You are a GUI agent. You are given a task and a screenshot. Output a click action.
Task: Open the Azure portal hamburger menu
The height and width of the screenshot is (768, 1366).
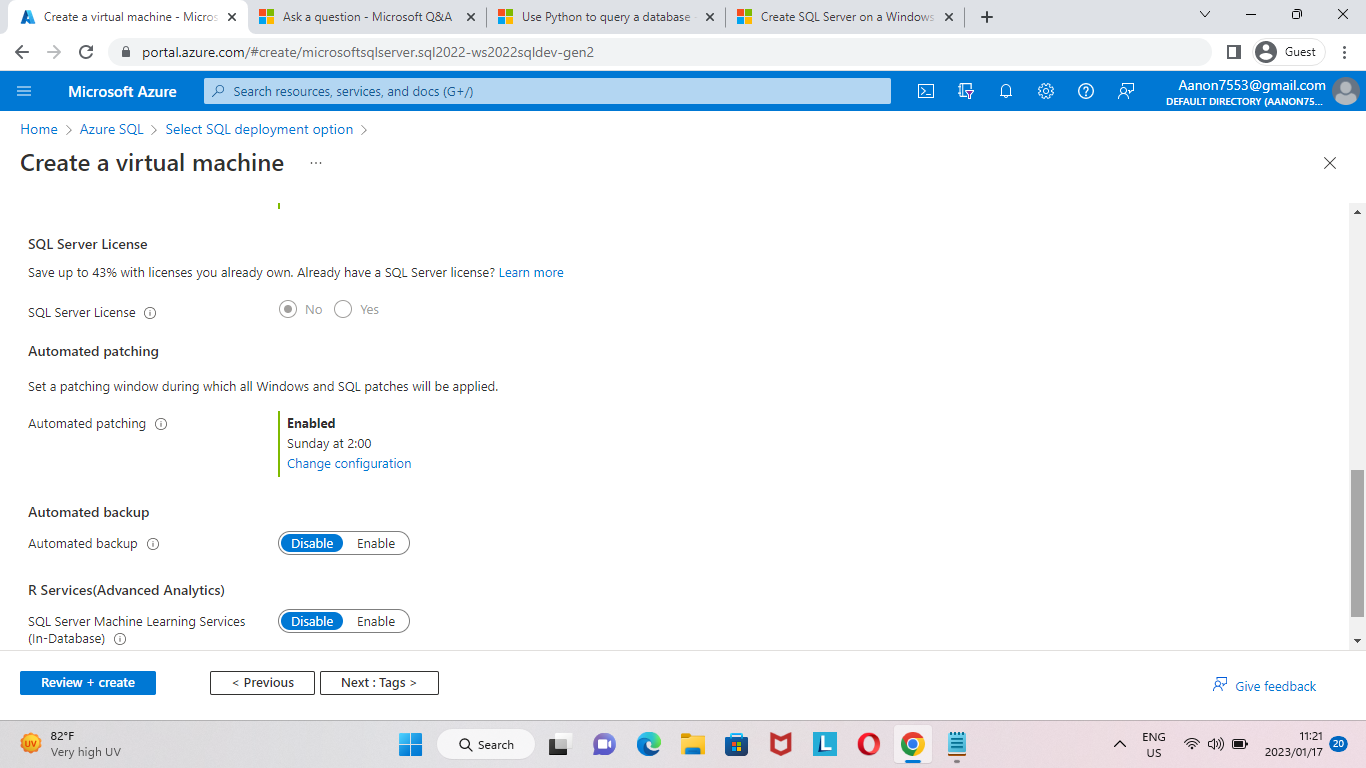coord(24,91)
